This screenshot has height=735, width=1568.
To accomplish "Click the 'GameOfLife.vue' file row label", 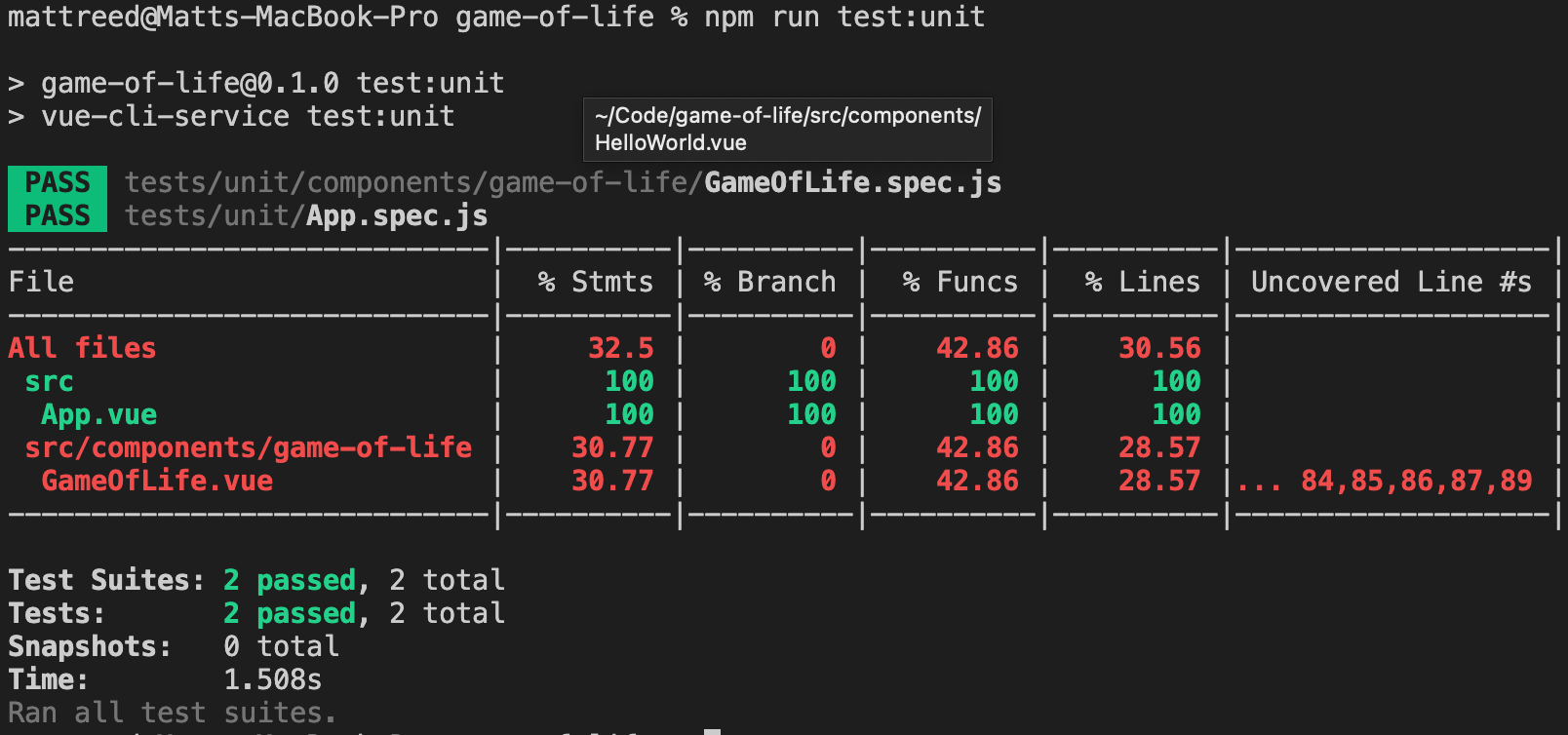I will [x=157, y=481].
